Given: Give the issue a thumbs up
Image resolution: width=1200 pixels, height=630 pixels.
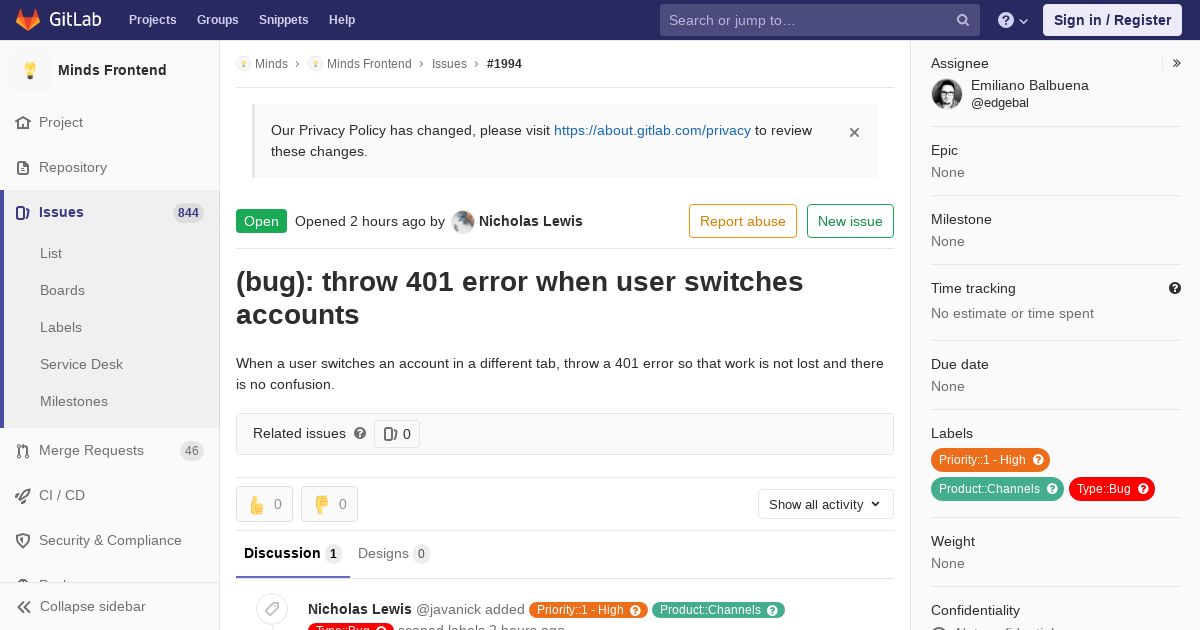Looking at the screenshot, I should tap(264, 504).
